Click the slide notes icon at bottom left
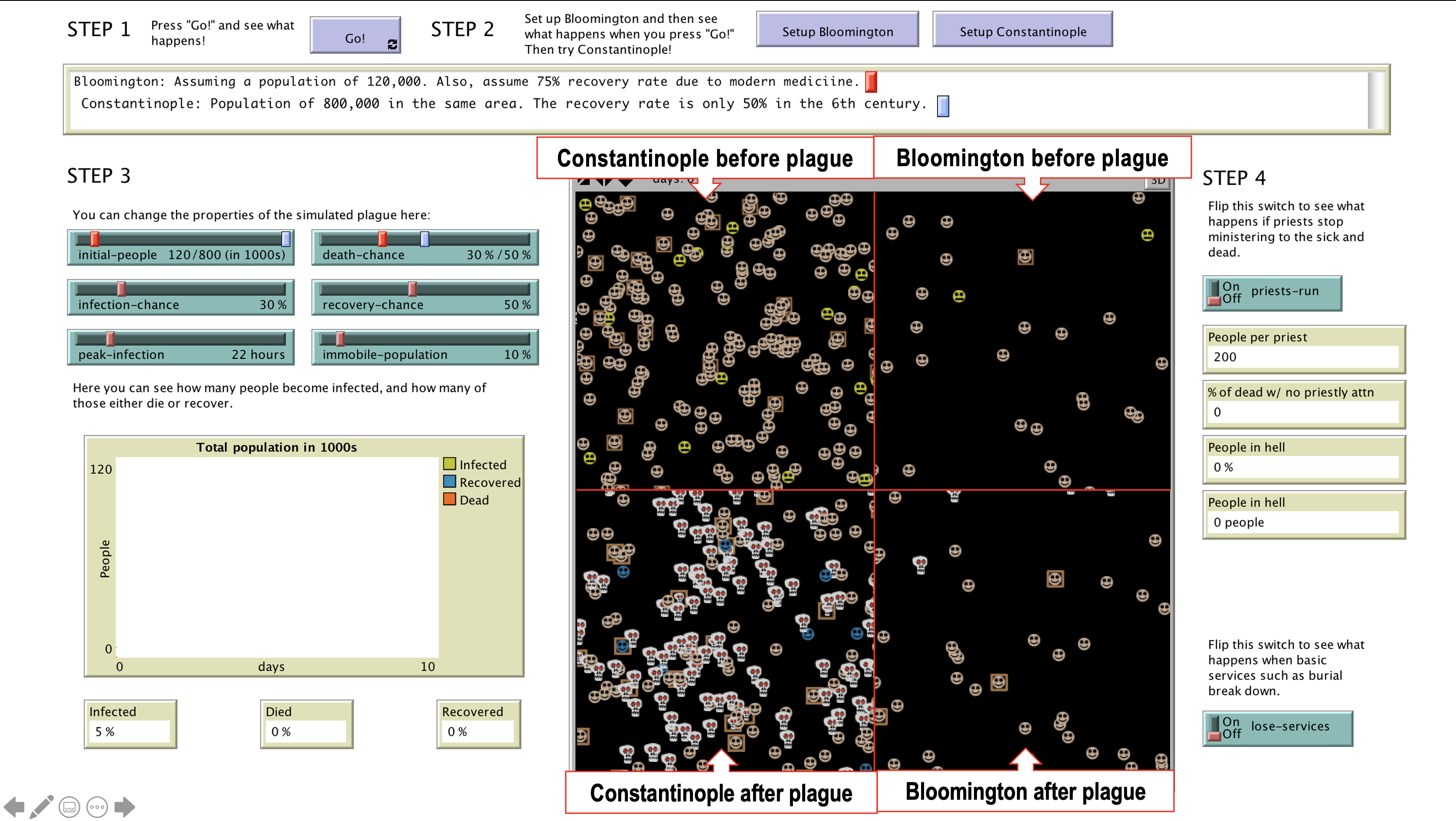Image resolution: width=1456 pixels, height=821 pixels. (x=69, y=807)
